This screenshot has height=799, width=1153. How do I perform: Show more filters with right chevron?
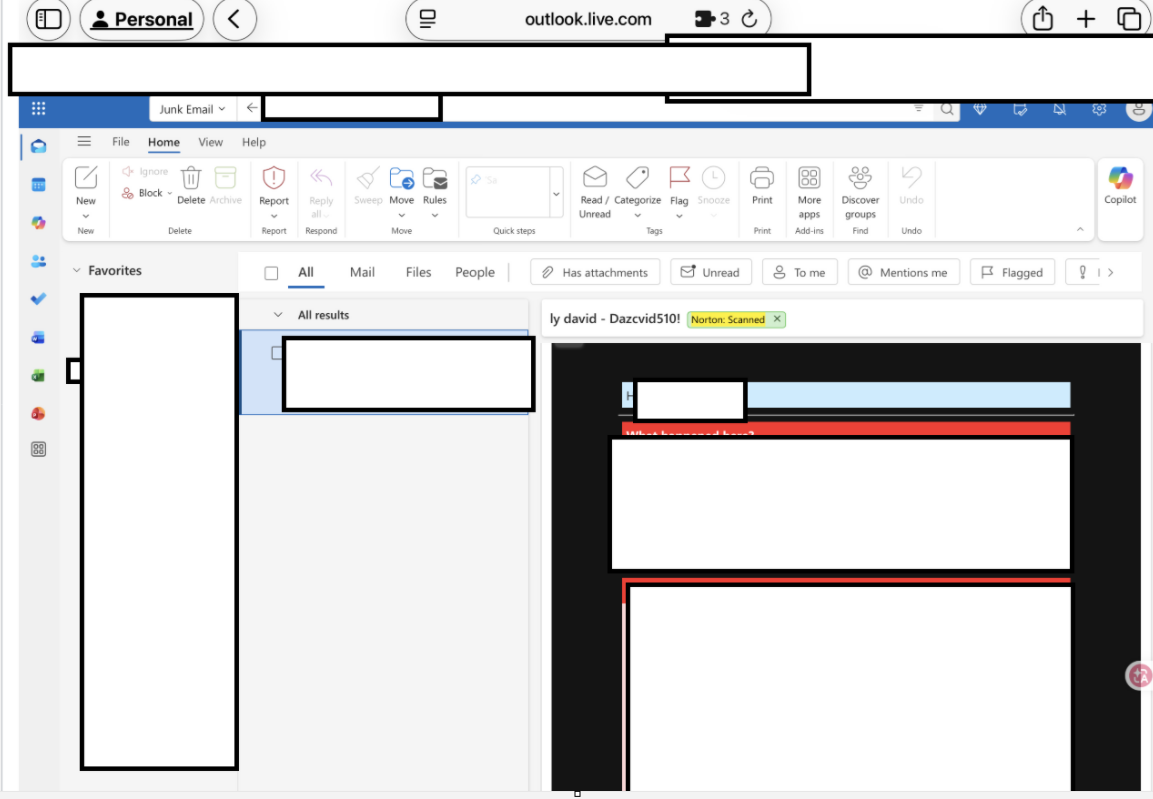(1110, 272)
